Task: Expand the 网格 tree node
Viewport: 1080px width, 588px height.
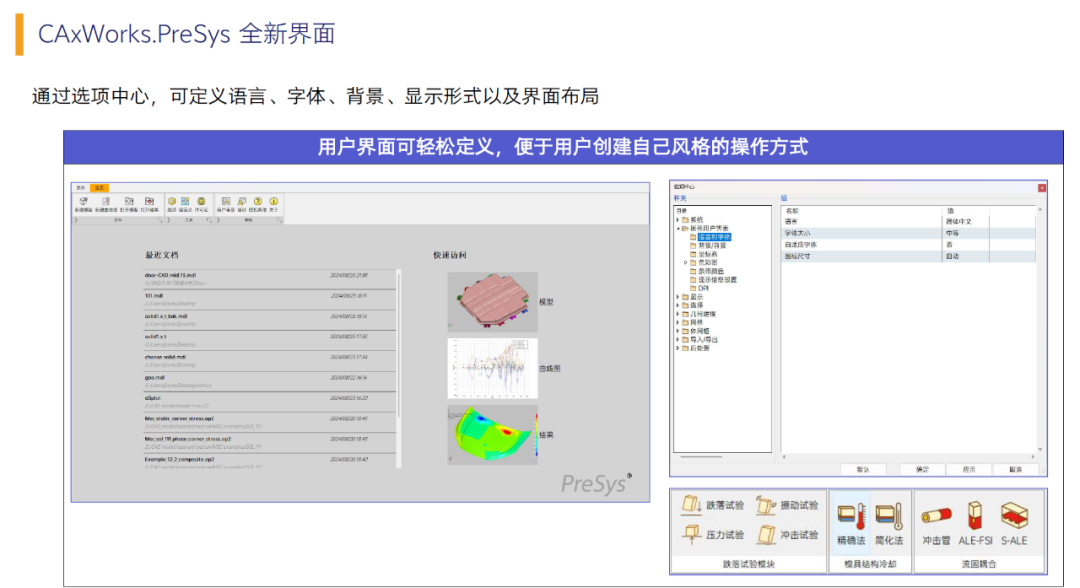Action: point(678,322)
